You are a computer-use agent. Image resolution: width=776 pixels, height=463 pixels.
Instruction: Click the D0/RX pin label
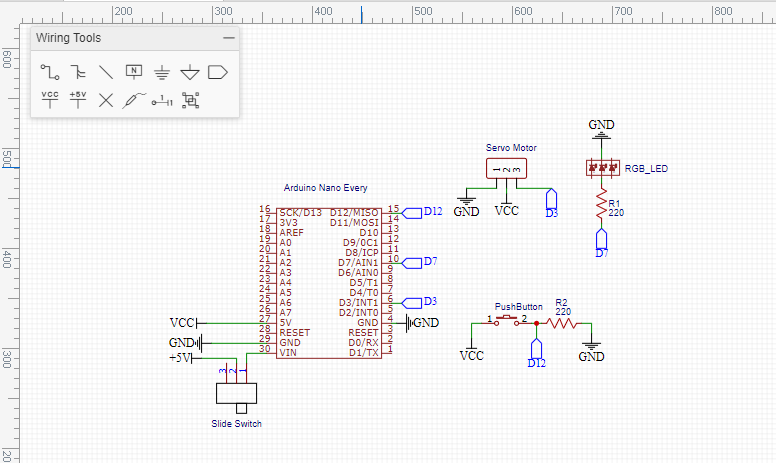tap(363, 343)
